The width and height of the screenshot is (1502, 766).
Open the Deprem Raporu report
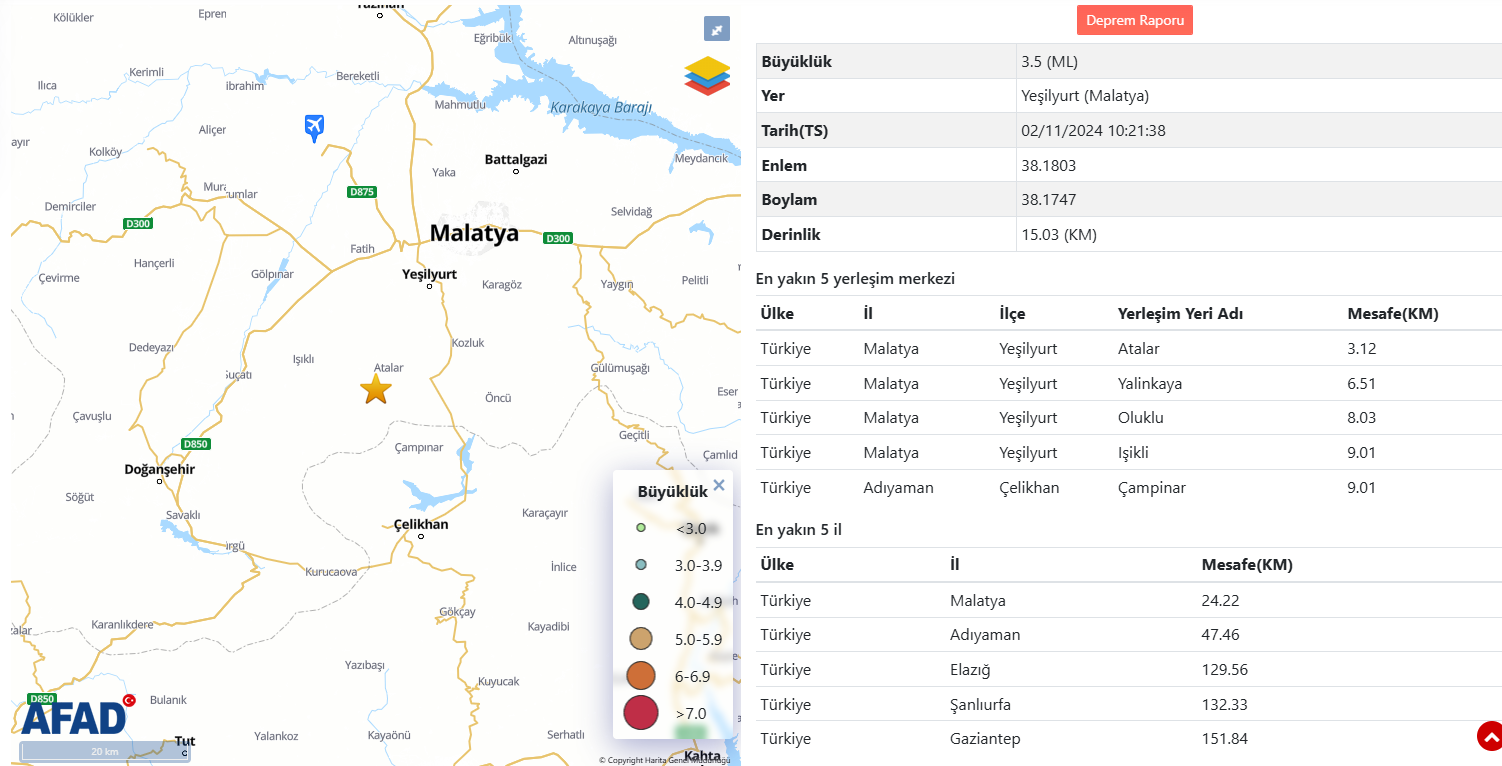pyautogui.click(x=1134, y=21)
